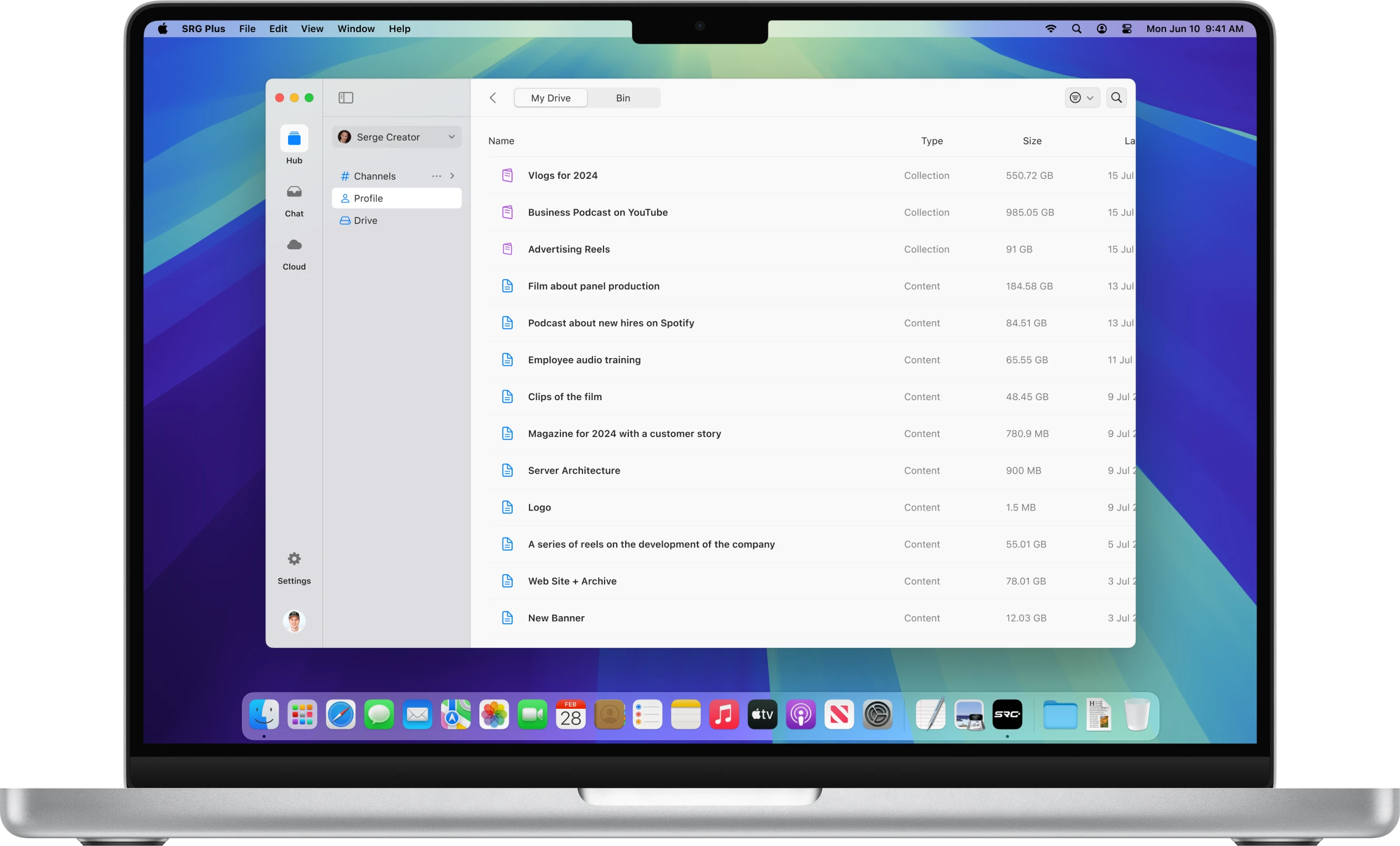Click collection icon for Vlogs for 2024

click(x=507, y=176)
